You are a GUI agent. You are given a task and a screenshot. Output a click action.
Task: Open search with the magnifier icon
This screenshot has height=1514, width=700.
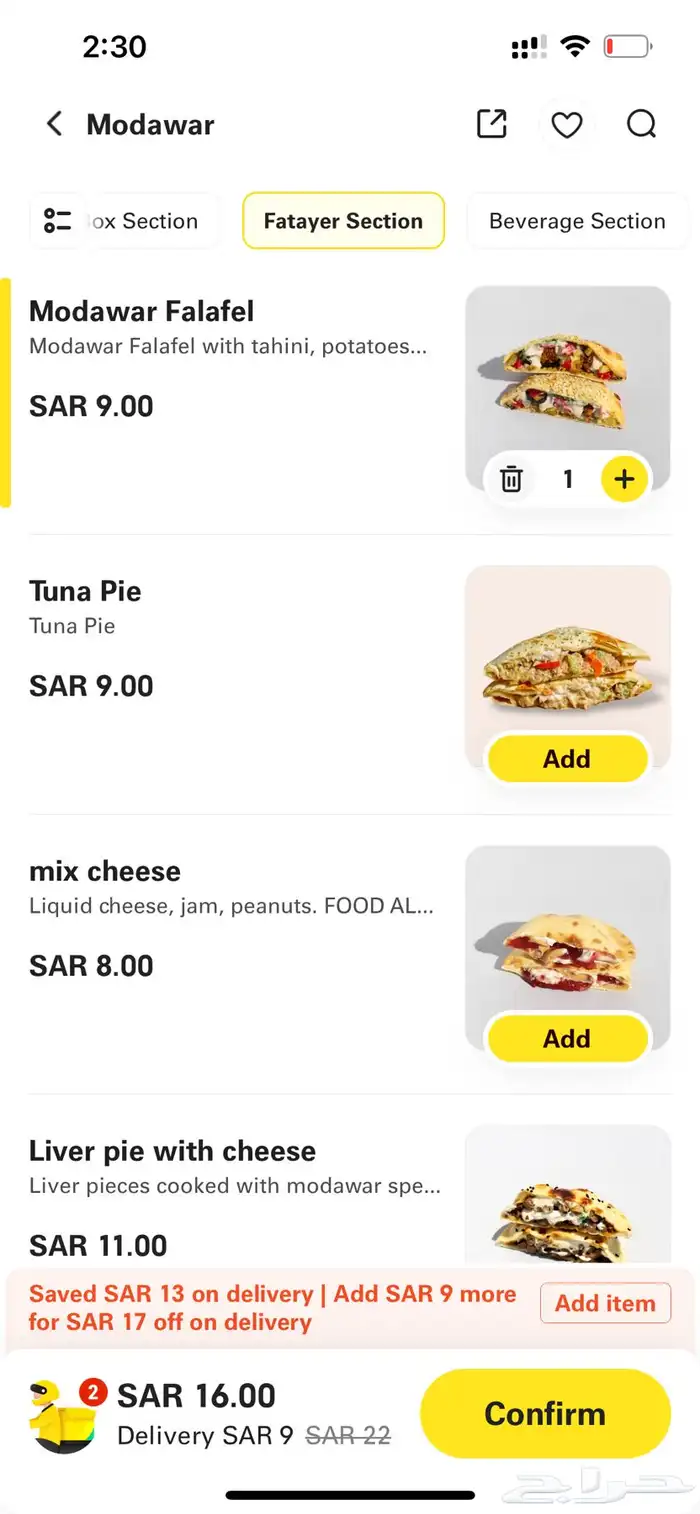click(x=641, y=125)
